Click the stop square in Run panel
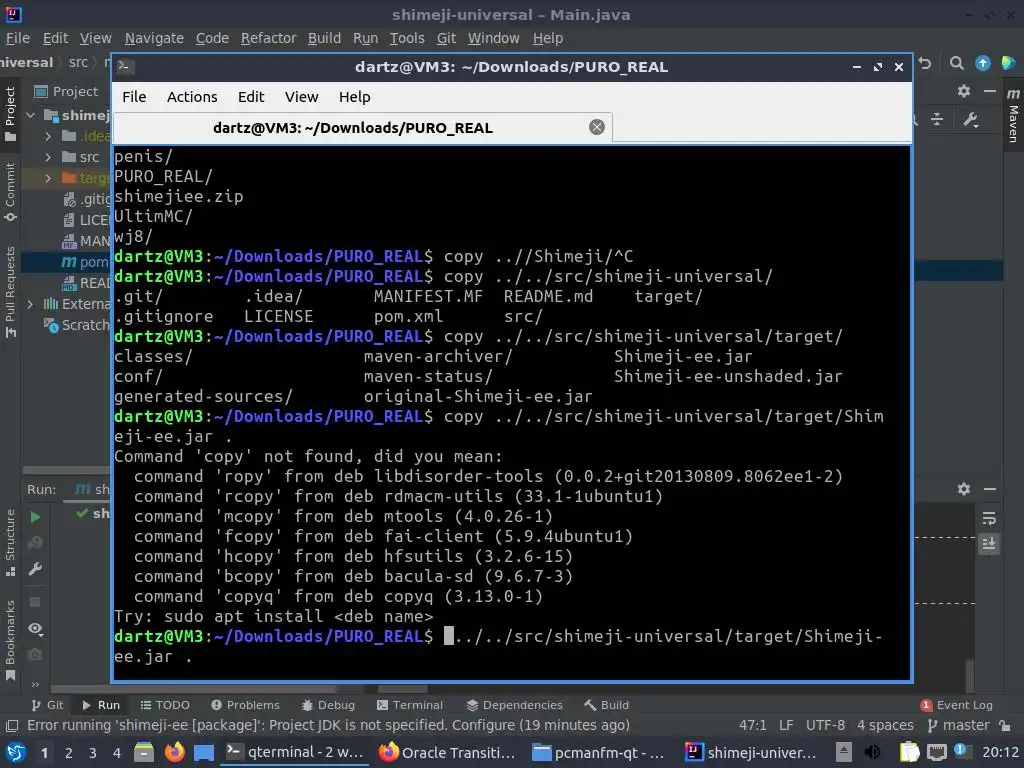Screen dimensions: 1024x768 pyautogui.click(x=35, y=602)
